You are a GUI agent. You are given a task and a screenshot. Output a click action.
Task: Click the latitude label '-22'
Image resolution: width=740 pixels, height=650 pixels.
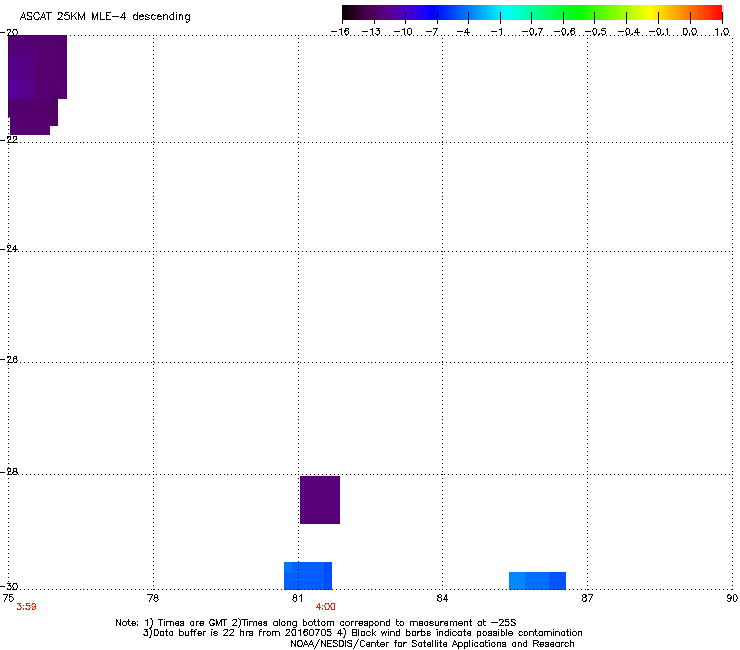point(9,140)
